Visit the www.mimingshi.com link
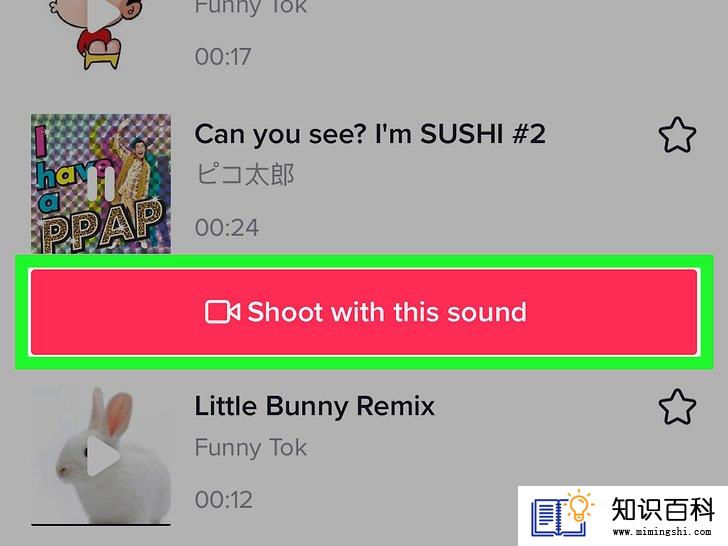 [662, 531]
